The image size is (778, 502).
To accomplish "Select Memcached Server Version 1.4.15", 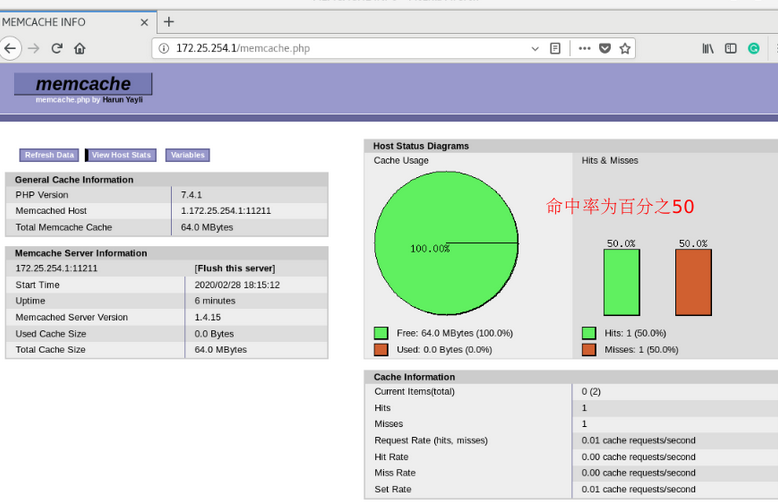I will point(207,317).
